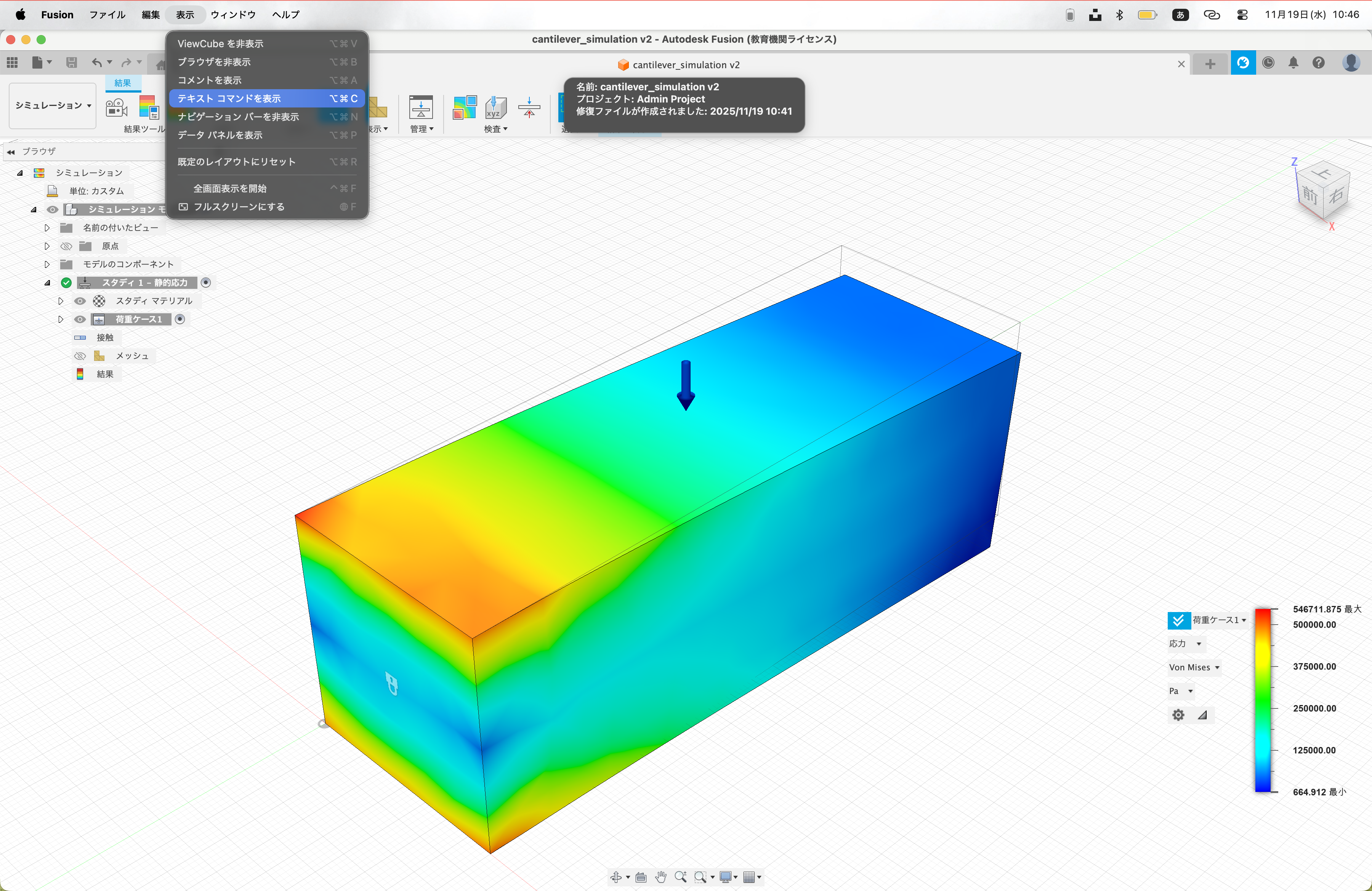Click the Orbit navigation icon

point(615,877)
